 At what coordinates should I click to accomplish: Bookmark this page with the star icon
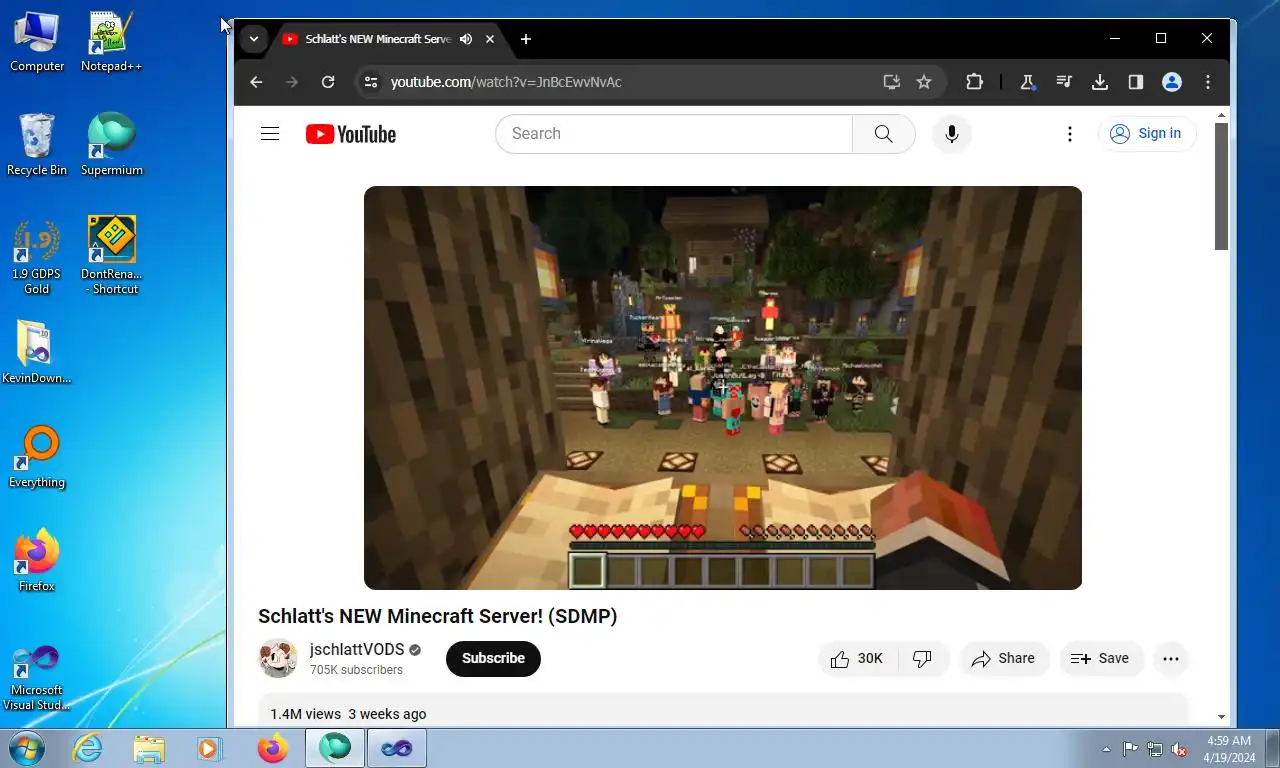pos(924,82)
